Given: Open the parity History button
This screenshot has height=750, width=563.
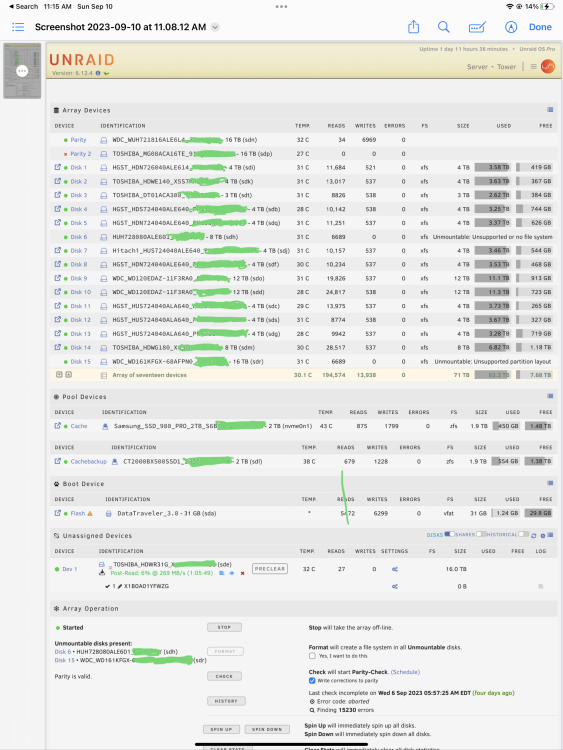Looking at the screenshot, I should pyautogui.click(x=226, y=701).
